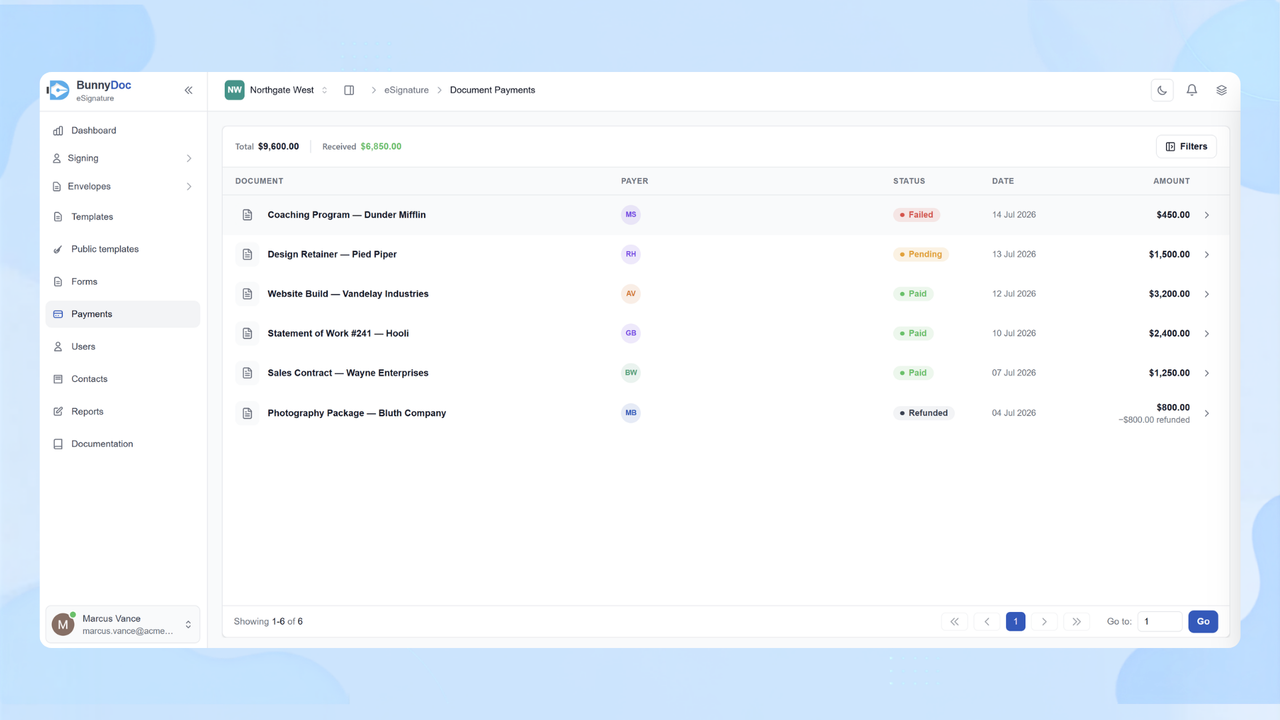The height and width of the screenshot is (720, 1280).
Task: Open Website Build — Vandelay Industries row arrow
Action: click(x=1207, y=294)
